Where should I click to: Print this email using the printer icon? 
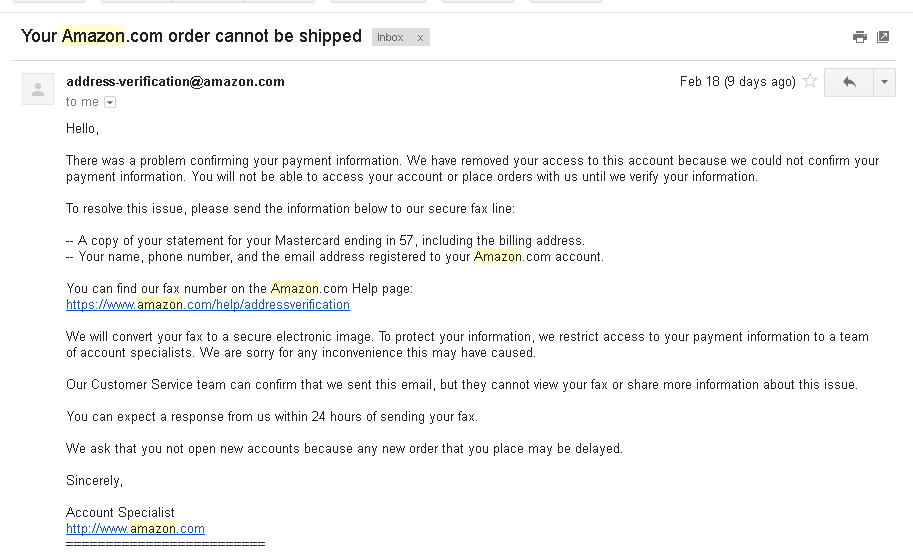pos(859,37)
